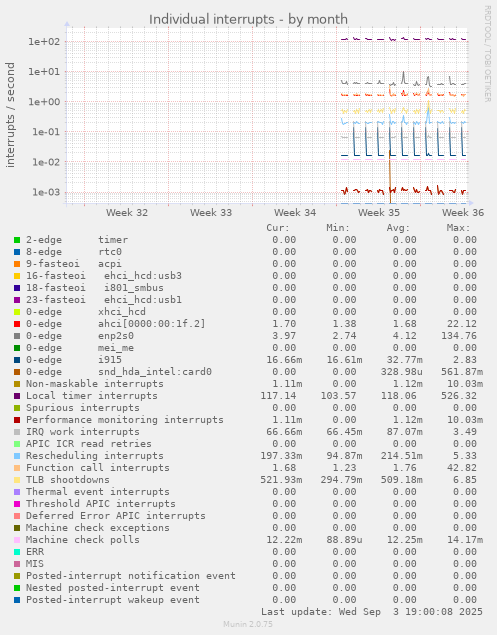Click the light blue Rescheduling interrupts swatch
This screenshot has width=497, height=635.
tap(17, 456)
